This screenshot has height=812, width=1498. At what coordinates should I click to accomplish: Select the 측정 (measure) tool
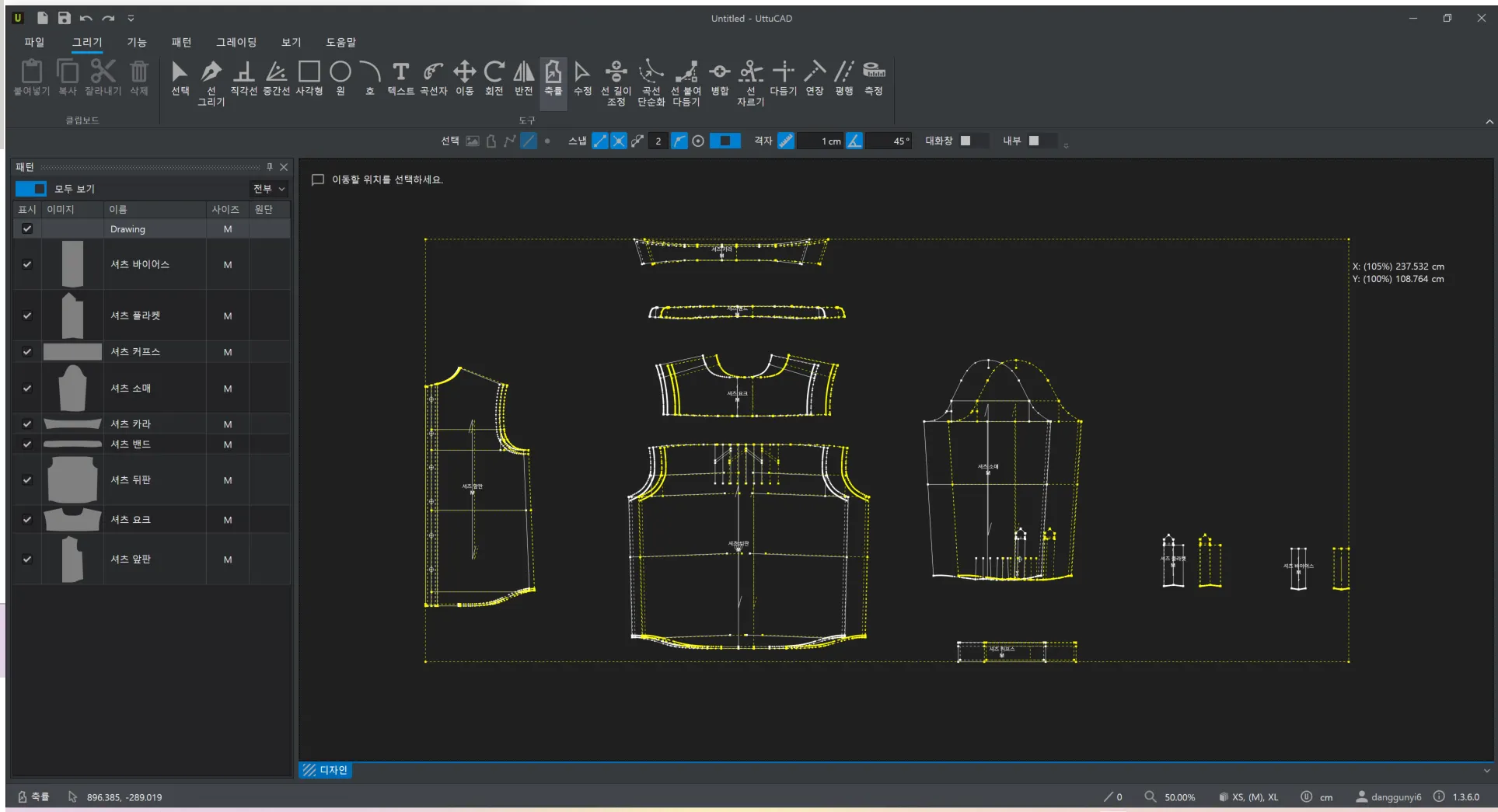(x=874, y=78)
